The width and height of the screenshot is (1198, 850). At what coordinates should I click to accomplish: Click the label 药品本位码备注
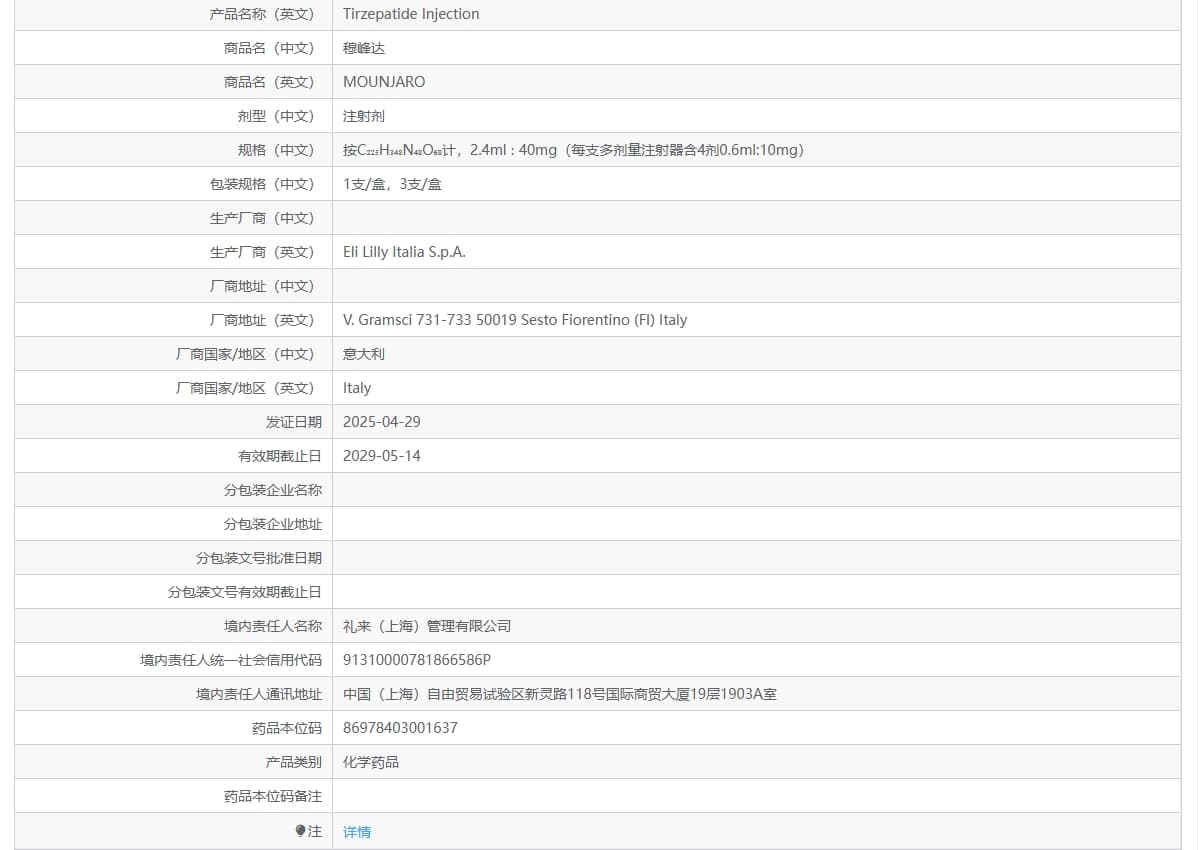(273, 796)
